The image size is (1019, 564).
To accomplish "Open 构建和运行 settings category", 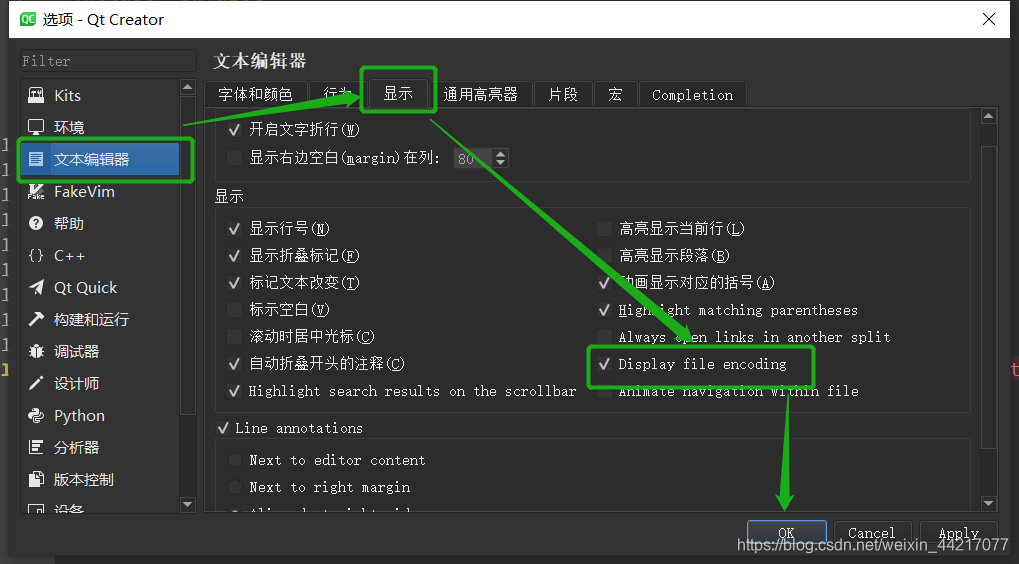I will pyautogui.click(x=99, y=319).
